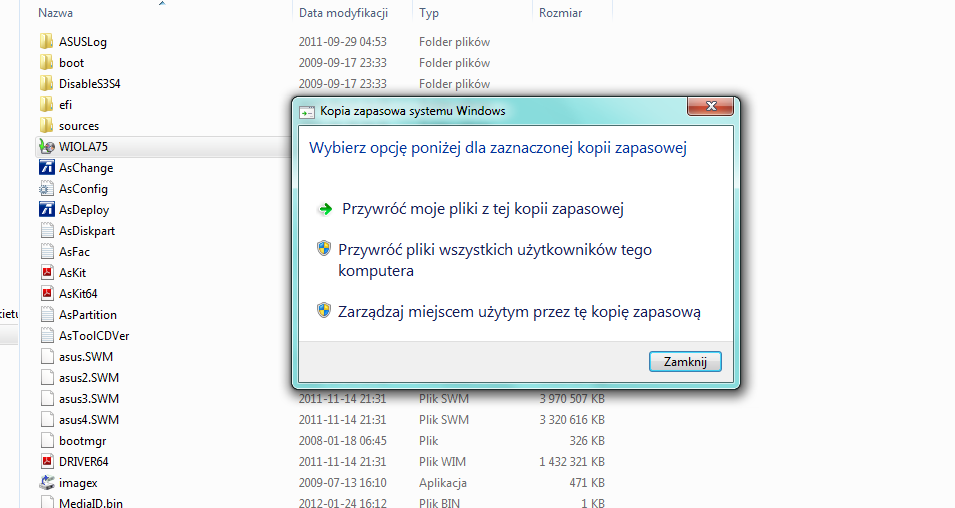Click the bootmgr file name

tap(83, 441)
